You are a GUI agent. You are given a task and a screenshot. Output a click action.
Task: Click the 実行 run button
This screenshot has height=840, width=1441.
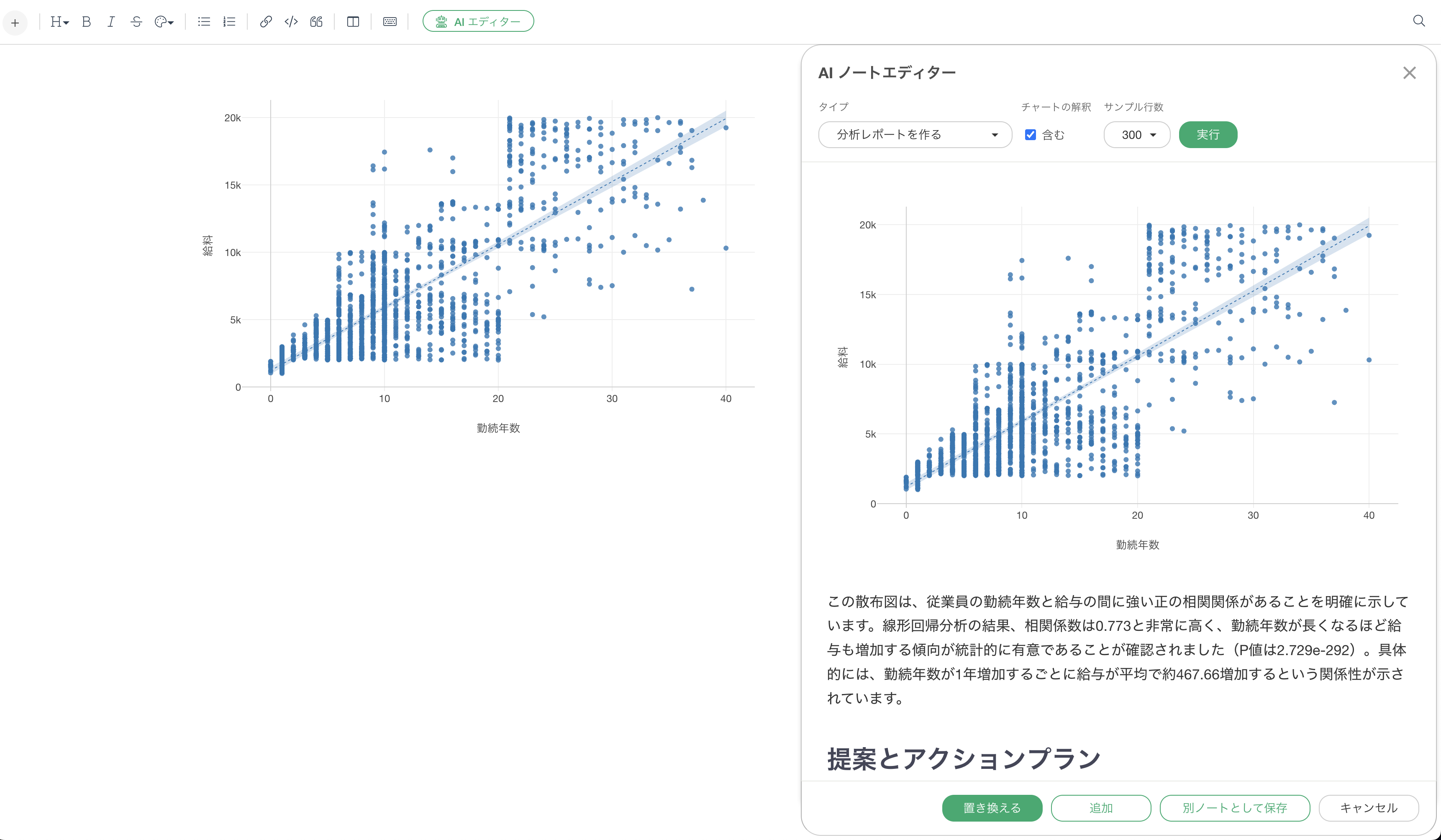click(x=1208, y=135)
